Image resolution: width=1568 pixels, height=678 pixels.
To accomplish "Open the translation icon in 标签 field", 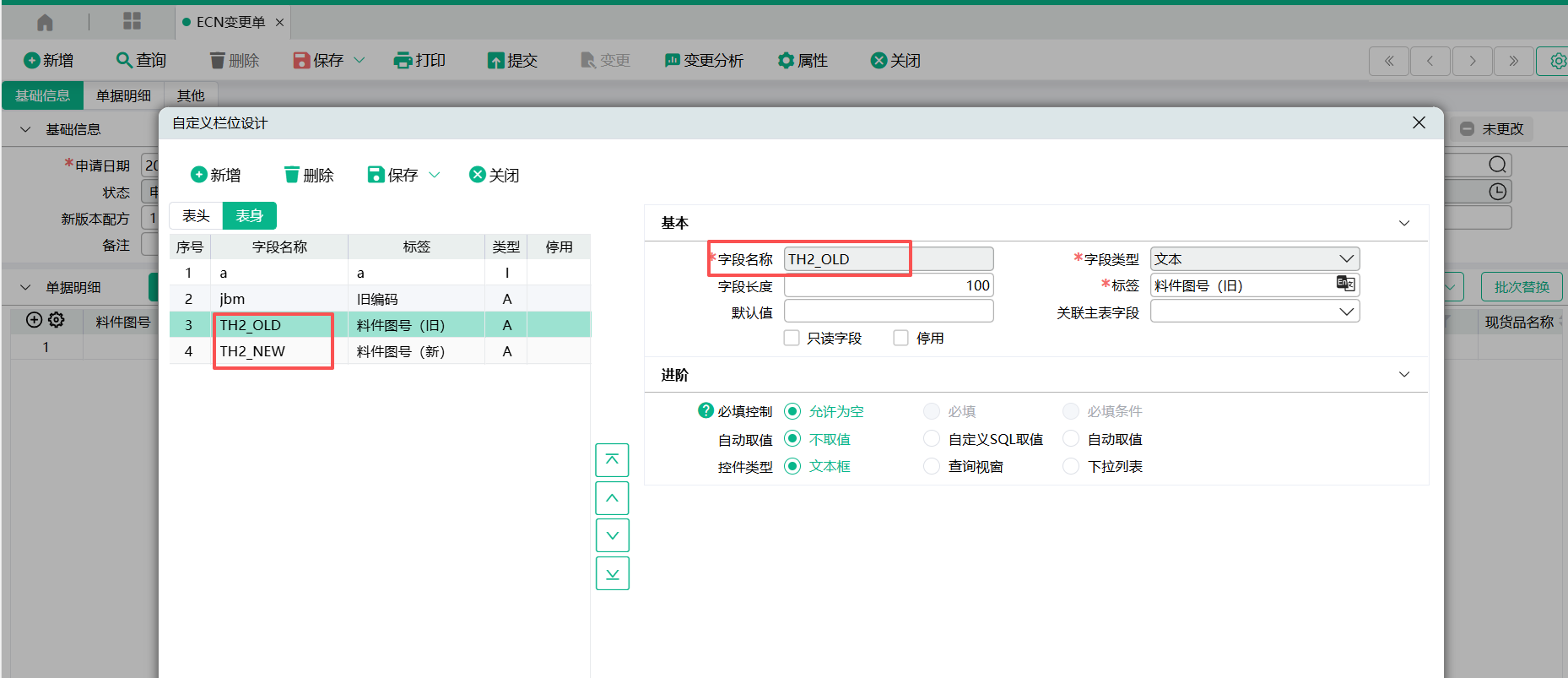I will [1345, 285].
